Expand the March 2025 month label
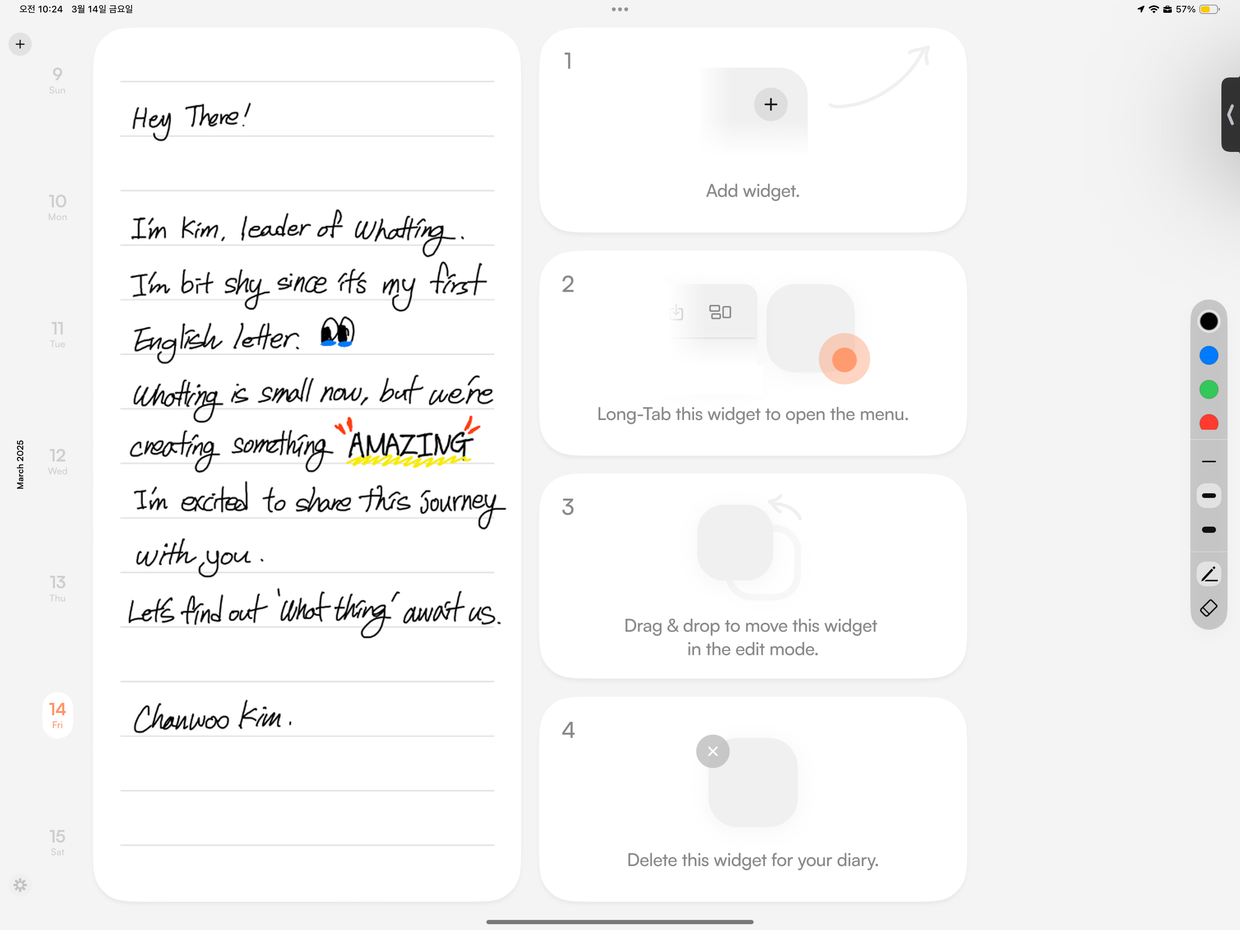 coord(20,464)
